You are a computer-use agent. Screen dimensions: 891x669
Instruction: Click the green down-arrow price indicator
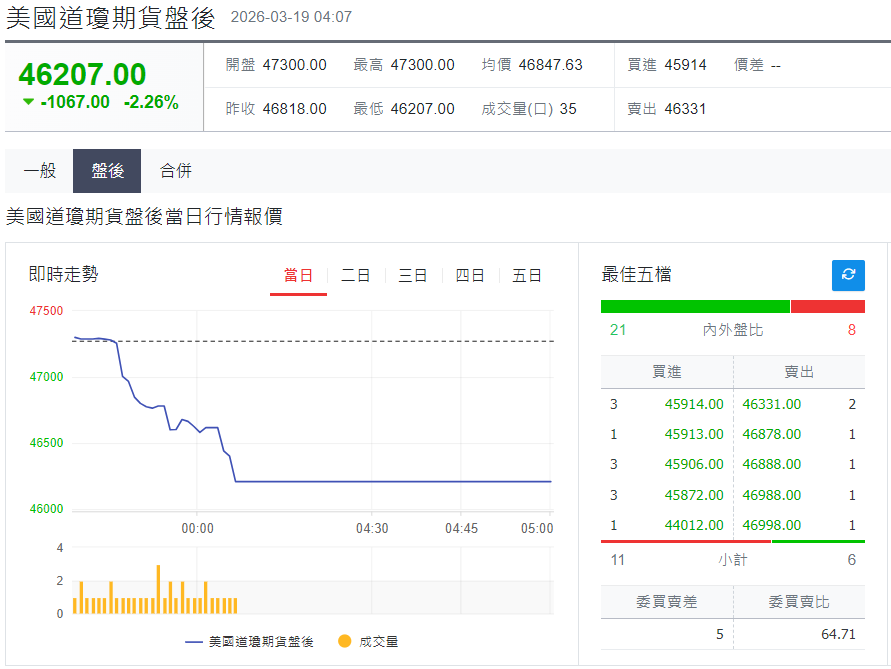[x=28, y=101]
